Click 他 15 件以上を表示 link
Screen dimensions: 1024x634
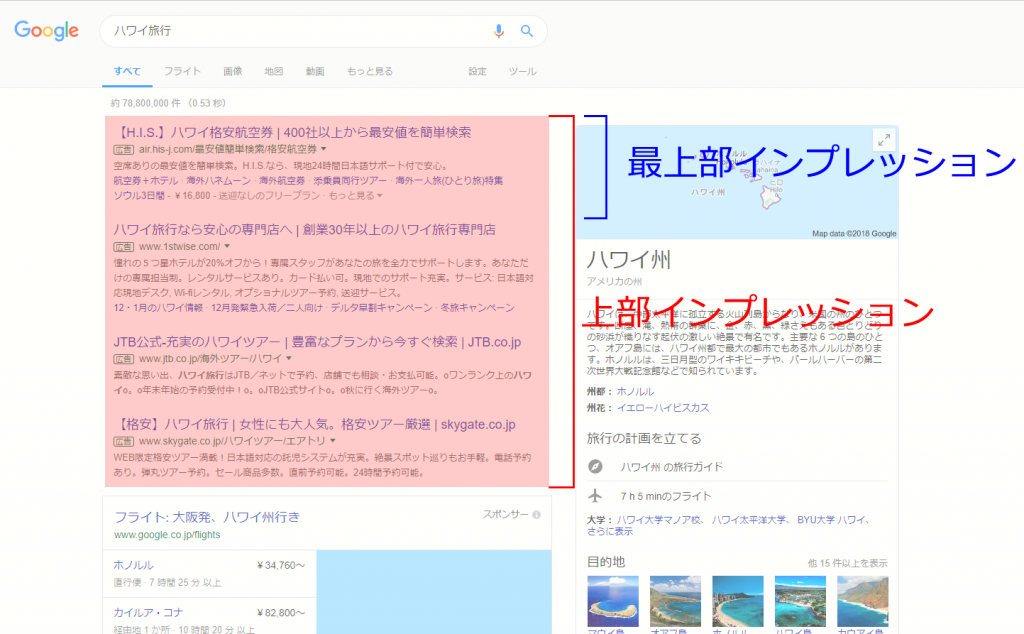click(847, 563)
